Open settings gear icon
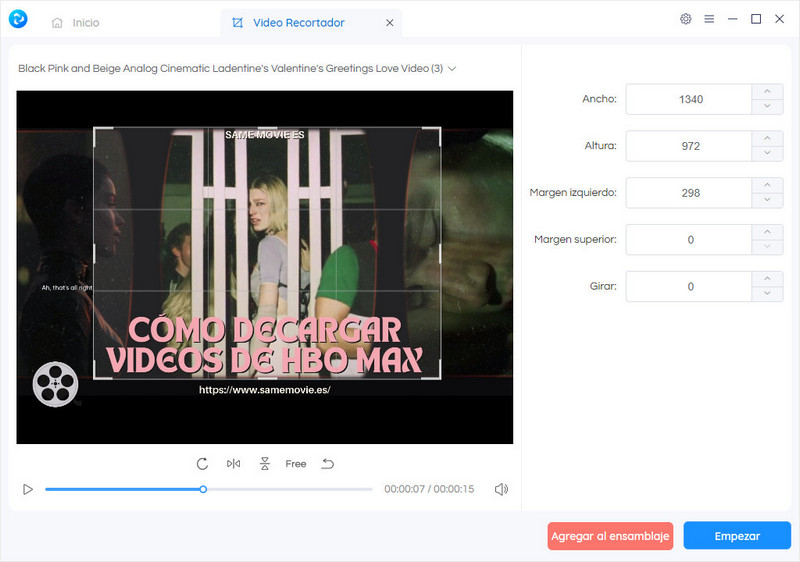 click(686, 19)
